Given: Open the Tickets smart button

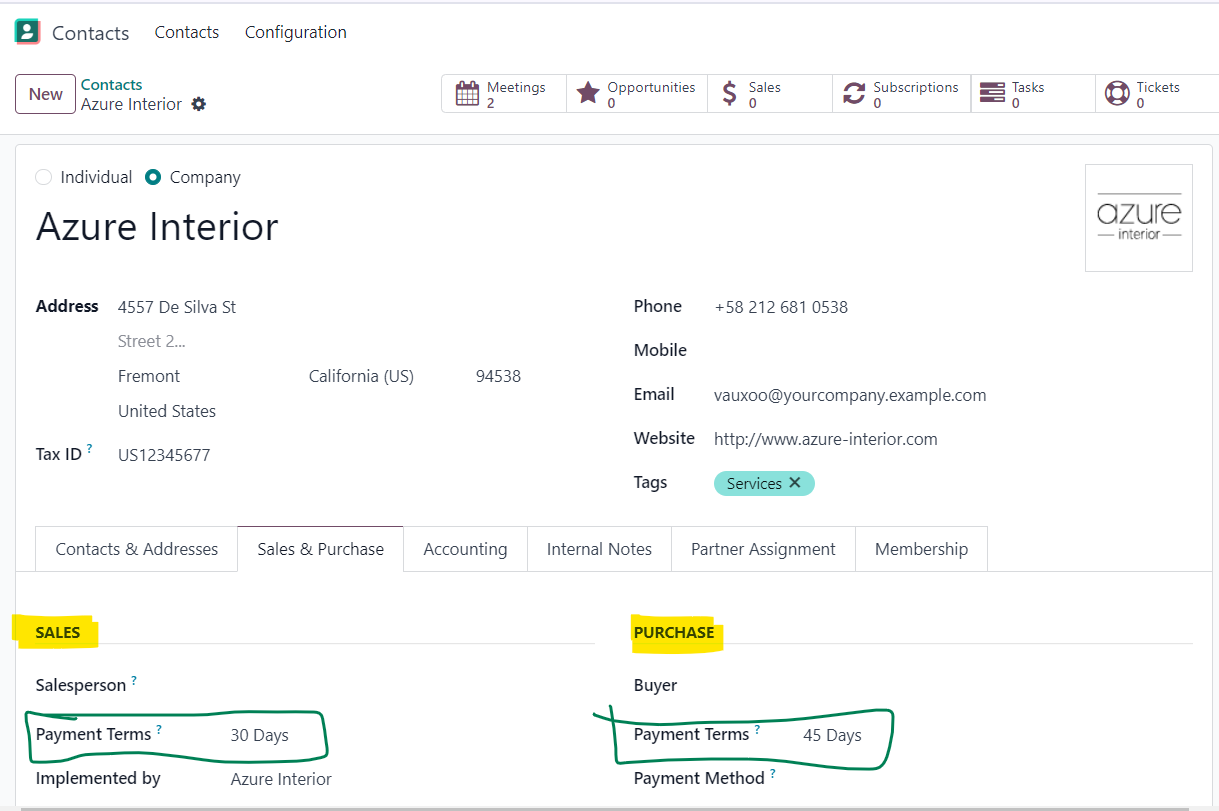Looking at the screenshot, I should [1157, 94].
